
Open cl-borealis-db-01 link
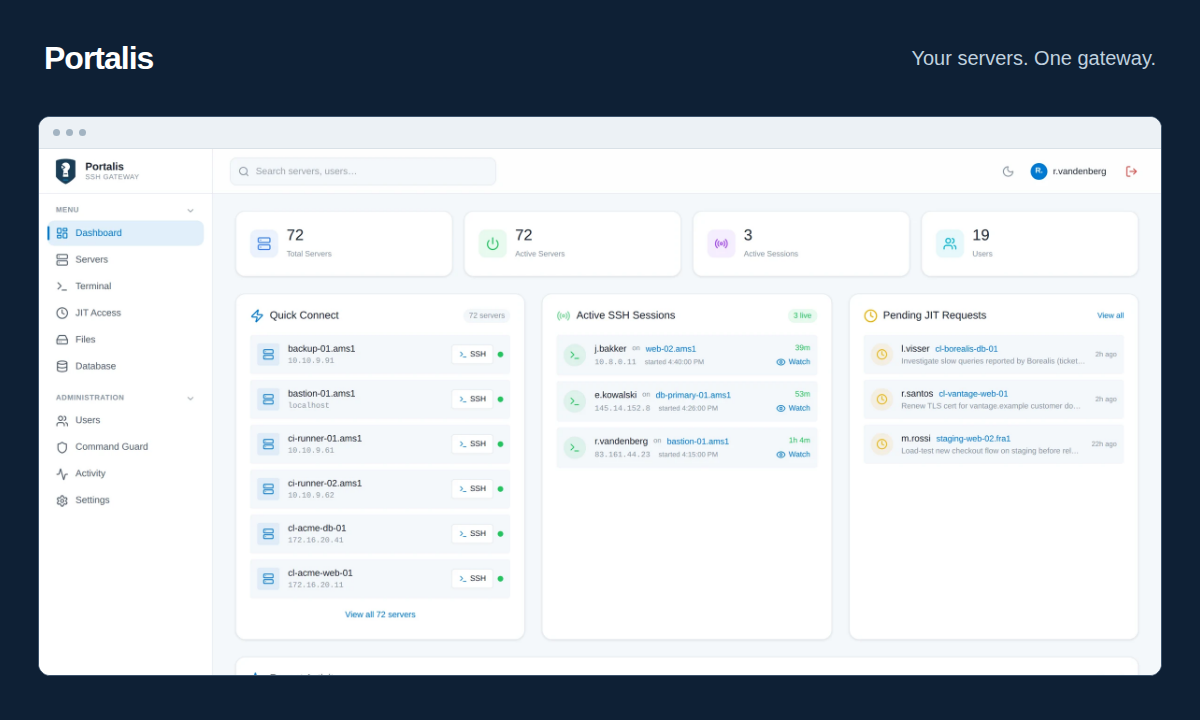[x=966, y=349]
